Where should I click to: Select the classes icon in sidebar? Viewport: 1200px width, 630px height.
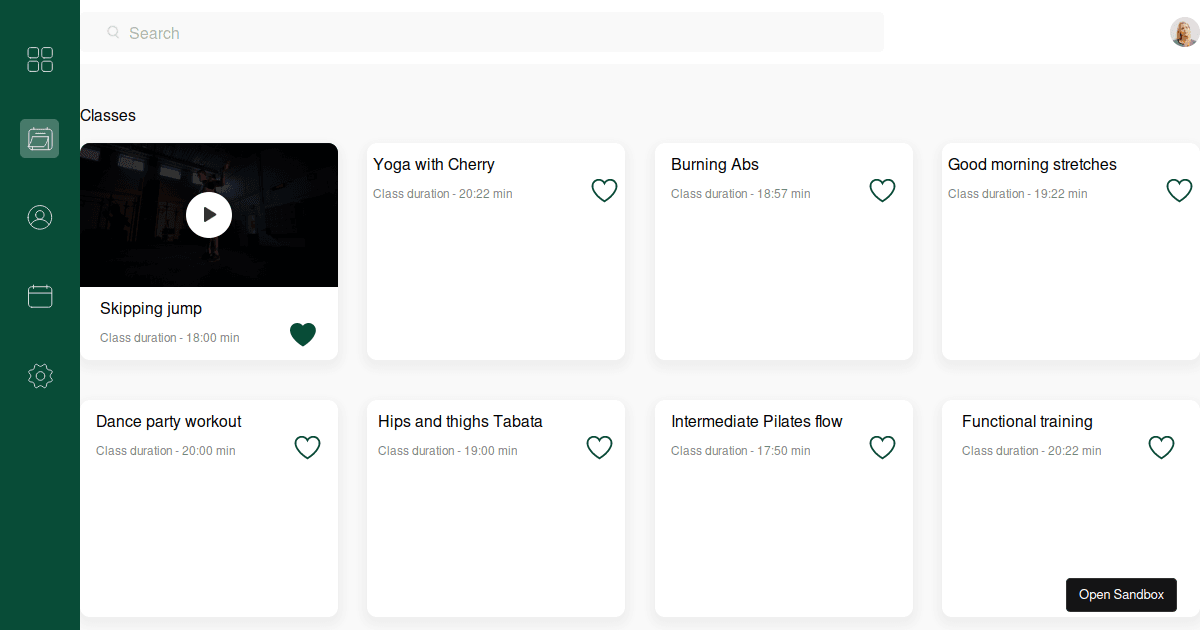click(x=40, y=138)
